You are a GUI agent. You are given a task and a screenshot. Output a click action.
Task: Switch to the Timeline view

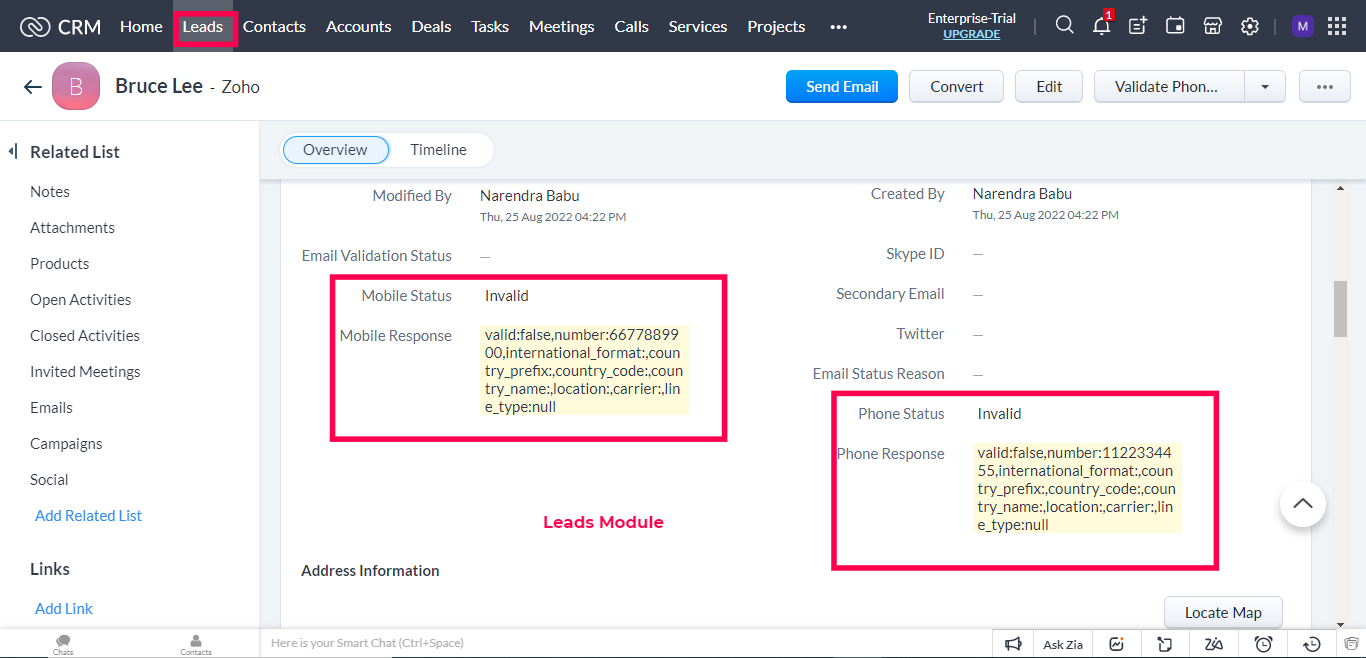[x=438, y=150]
